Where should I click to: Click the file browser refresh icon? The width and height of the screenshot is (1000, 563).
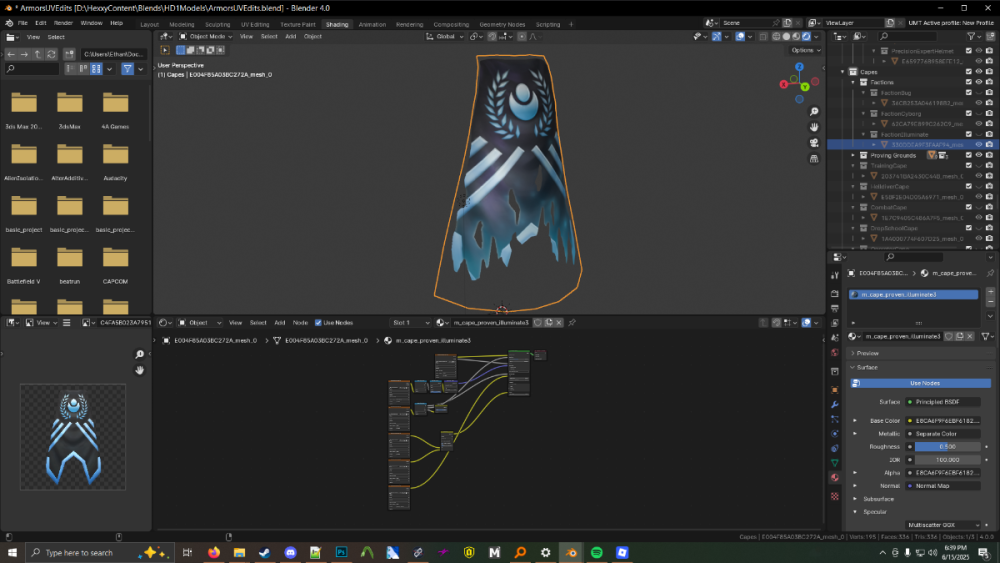click(52, 54)
